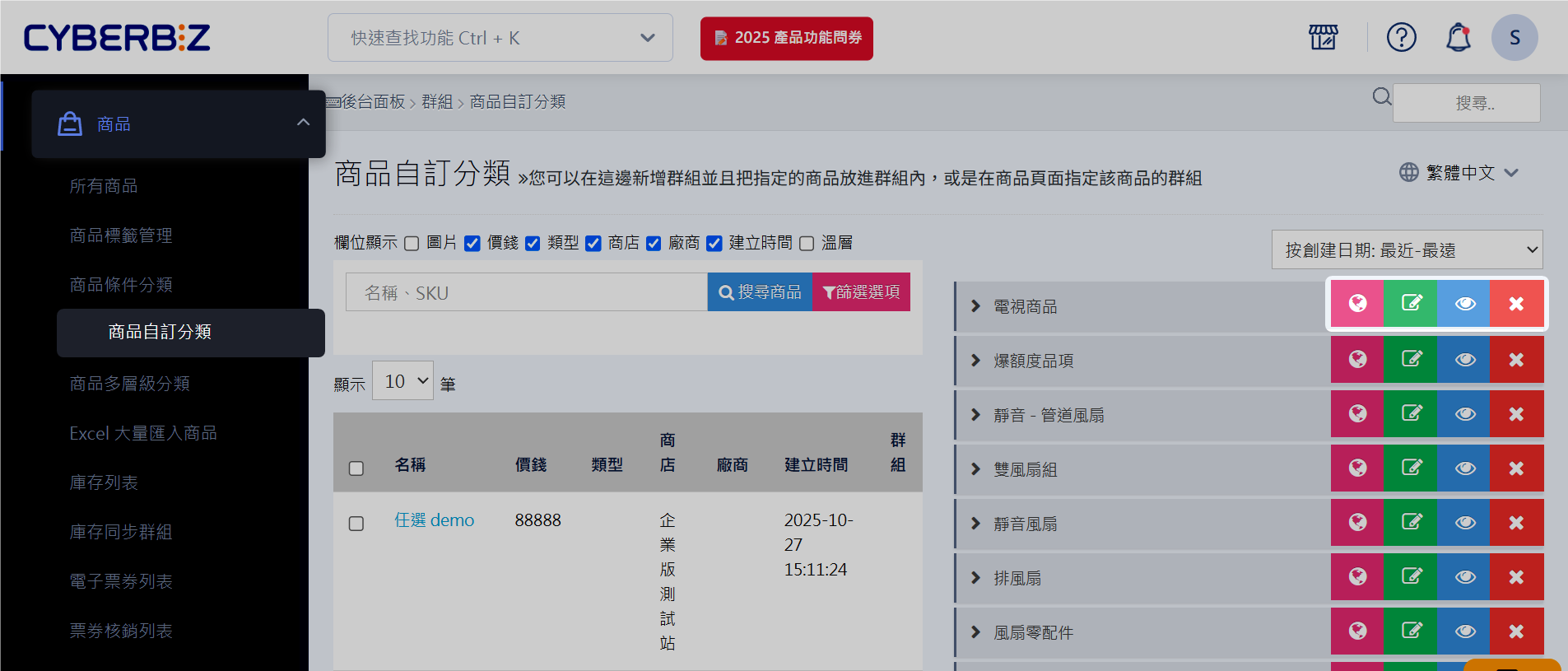Edit the 爆額度品項 group
Image resolution: width=1568 pixels, height=671 pixels.
coord(1411,360)
